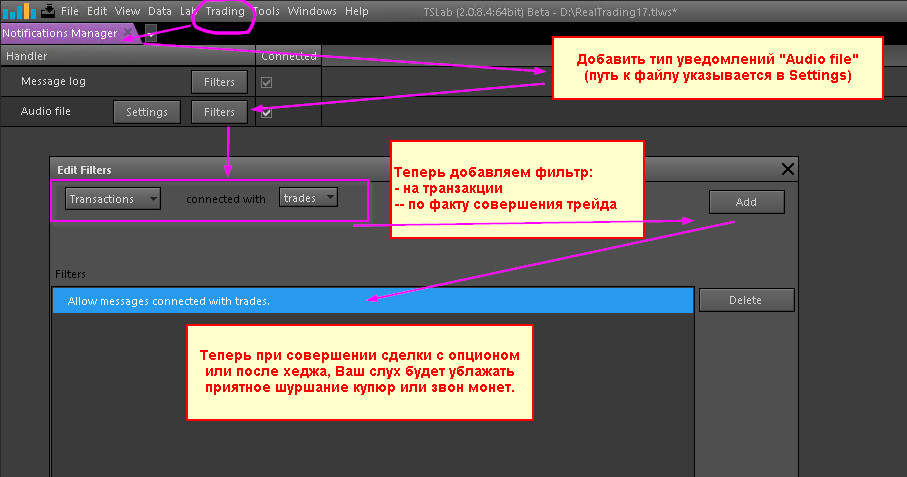Screen dimensions: 907x477
Task: Click the TSLab bar-chart logo icon
Action: (x=19, y=10)
